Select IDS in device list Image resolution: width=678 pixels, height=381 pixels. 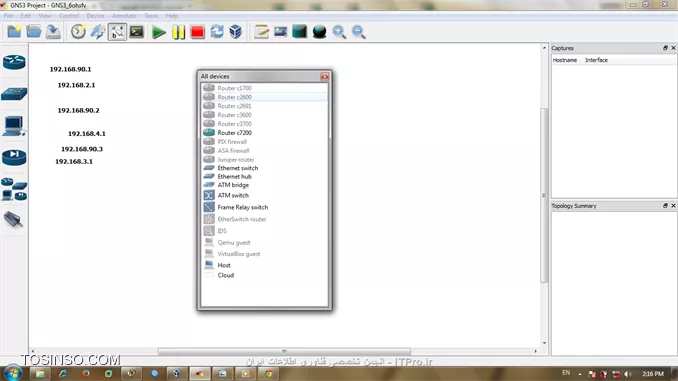(265, 231)
